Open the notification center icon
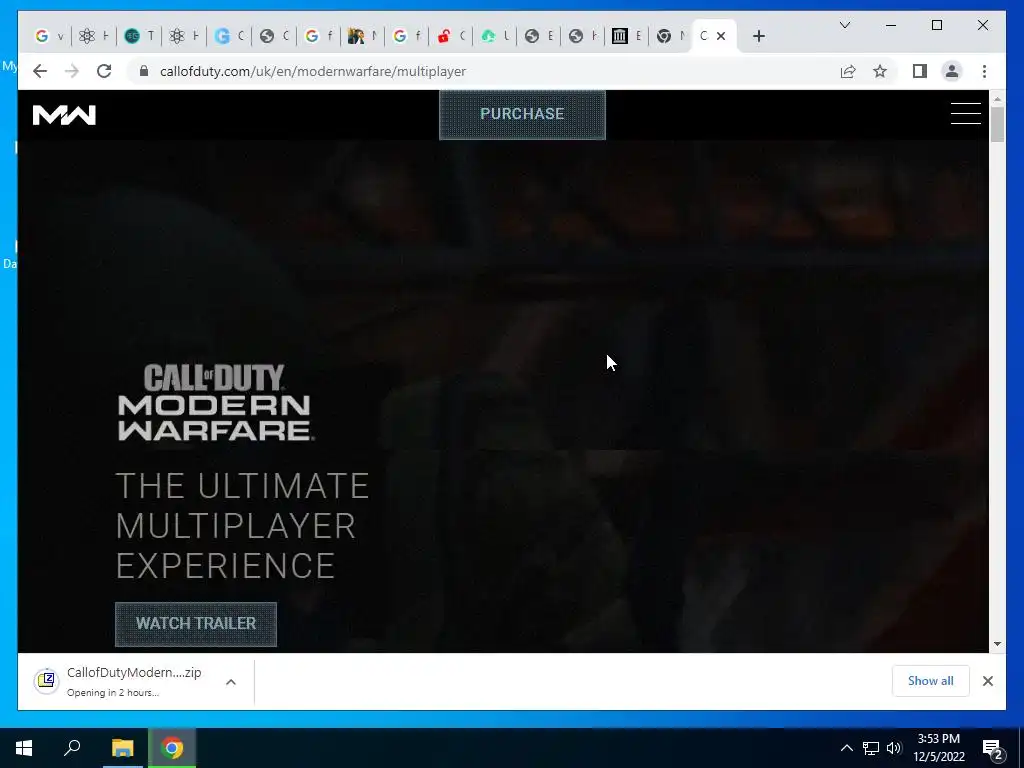The image size is (1024, 768). point(993,748)
